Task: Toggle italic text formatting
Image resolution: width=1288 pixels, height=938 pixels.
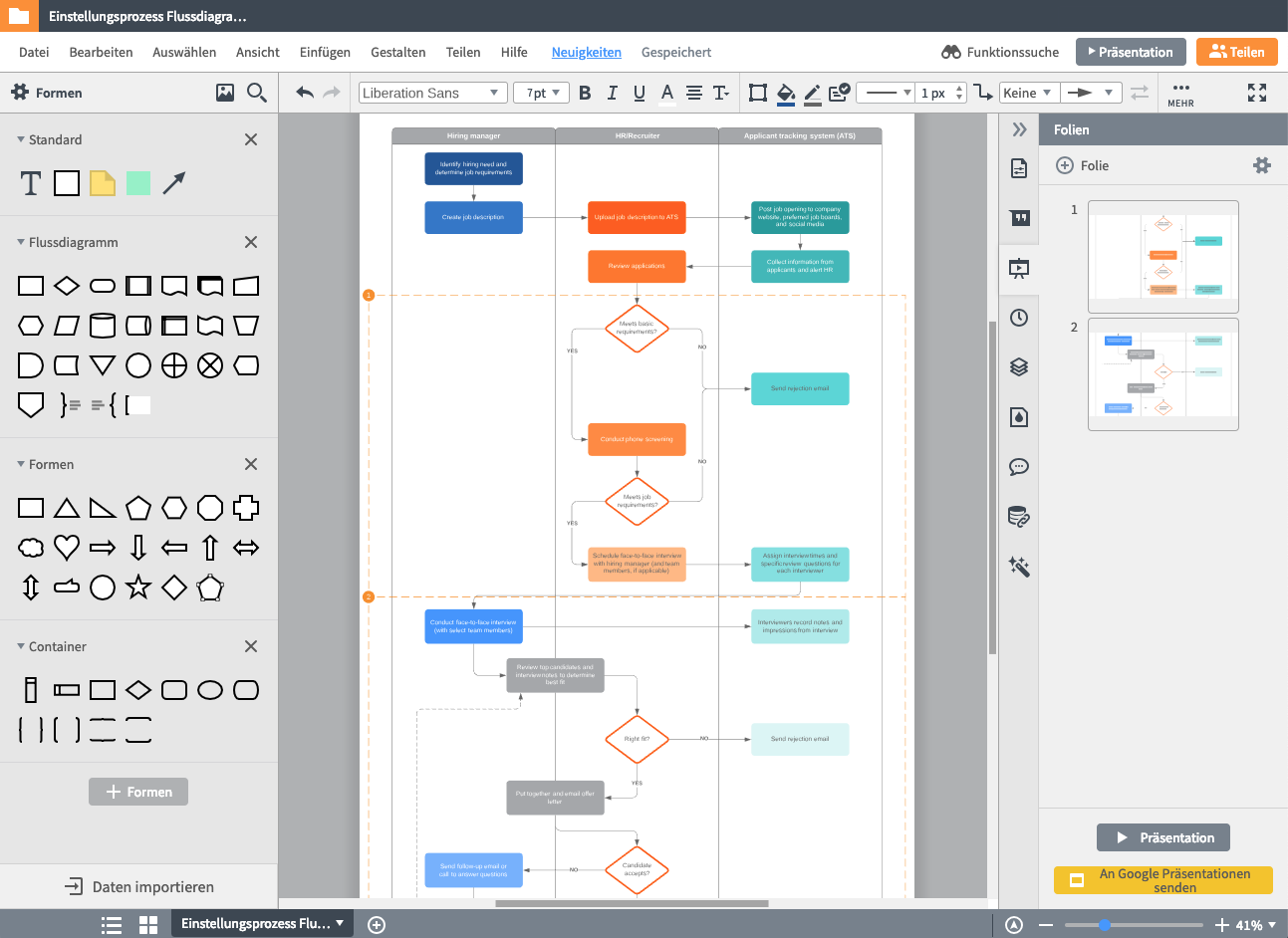Action: pos(612,93)
